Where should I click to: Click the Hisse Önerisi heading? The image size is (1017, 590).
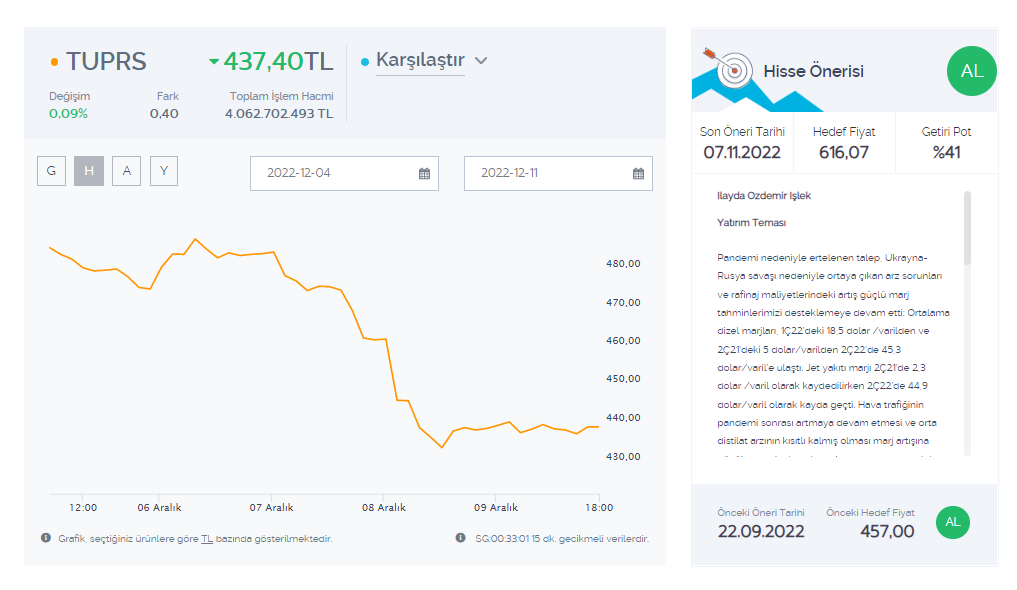[813, 71]
